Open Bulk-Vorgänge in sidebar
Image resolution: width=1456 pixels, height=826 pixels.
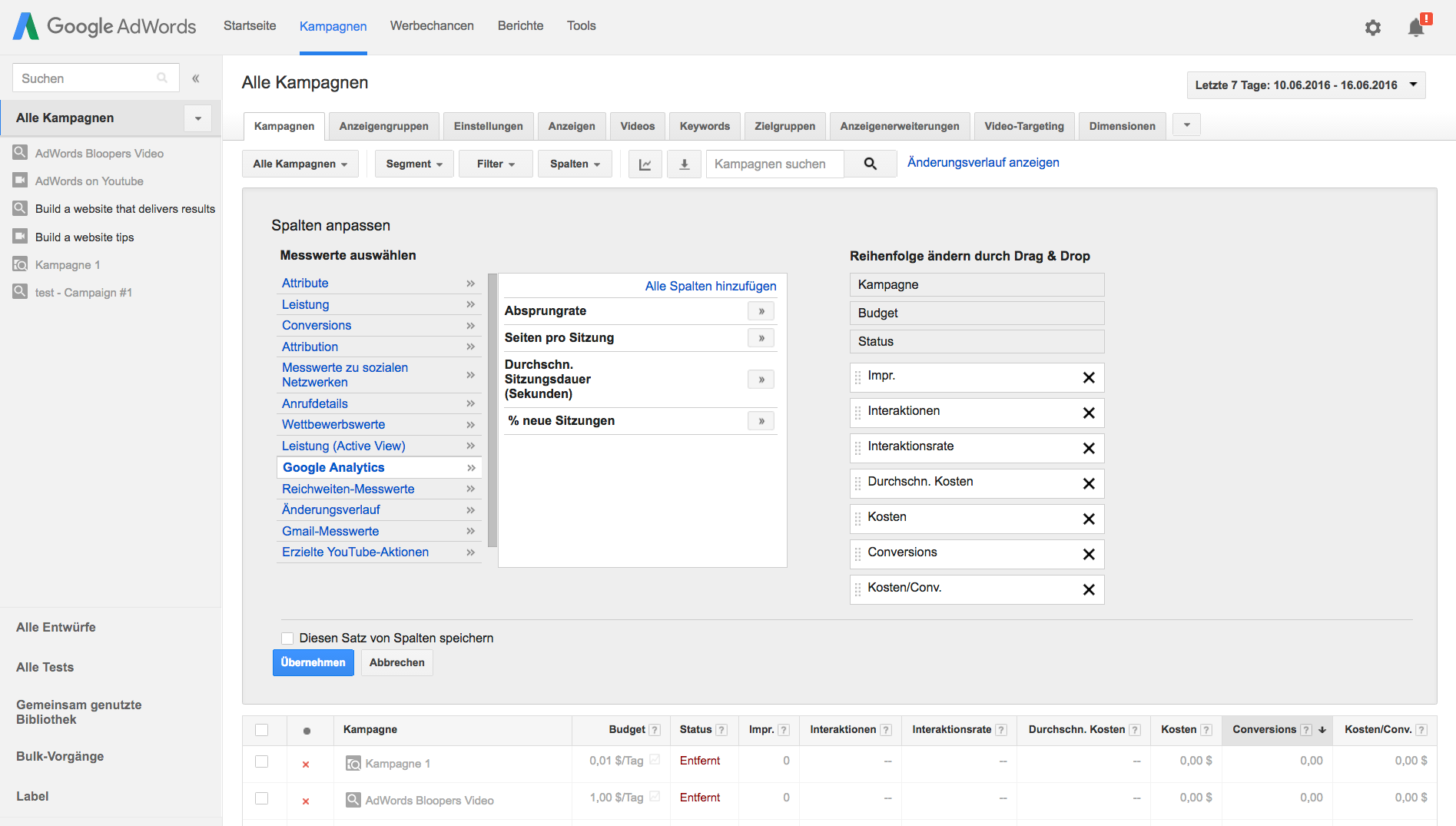click(x=60, y=757)
